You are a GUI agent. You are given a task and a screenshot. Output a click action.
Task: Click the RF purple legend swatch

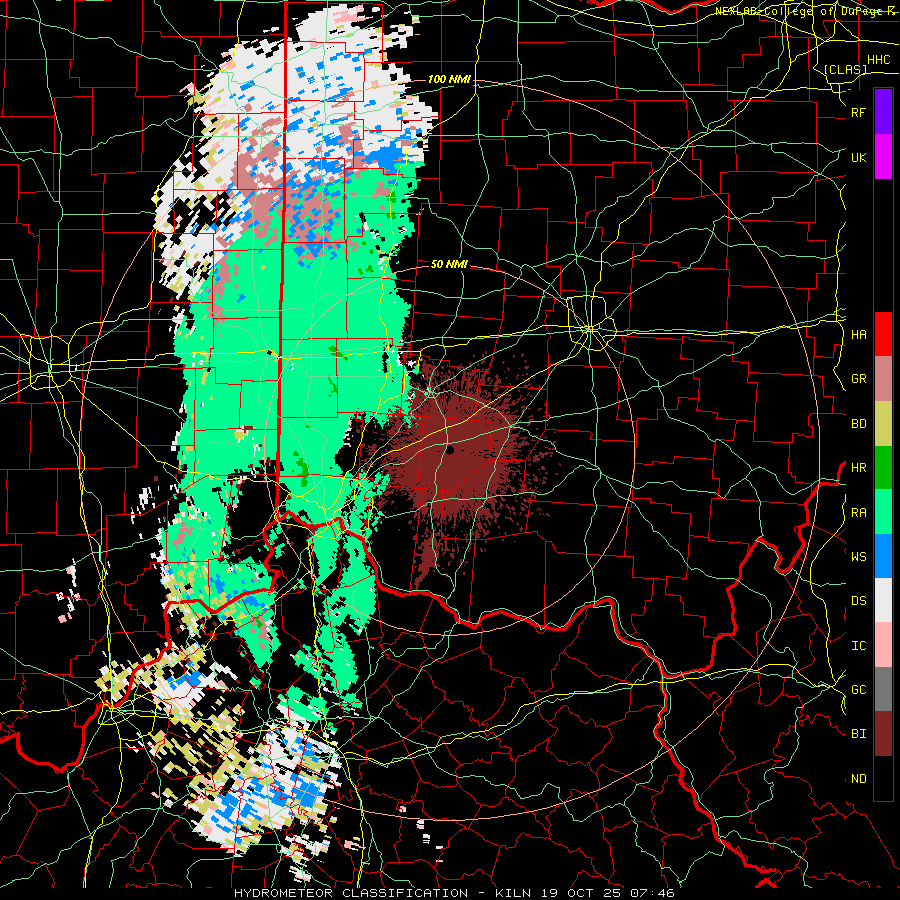click(x=883, y=111)
